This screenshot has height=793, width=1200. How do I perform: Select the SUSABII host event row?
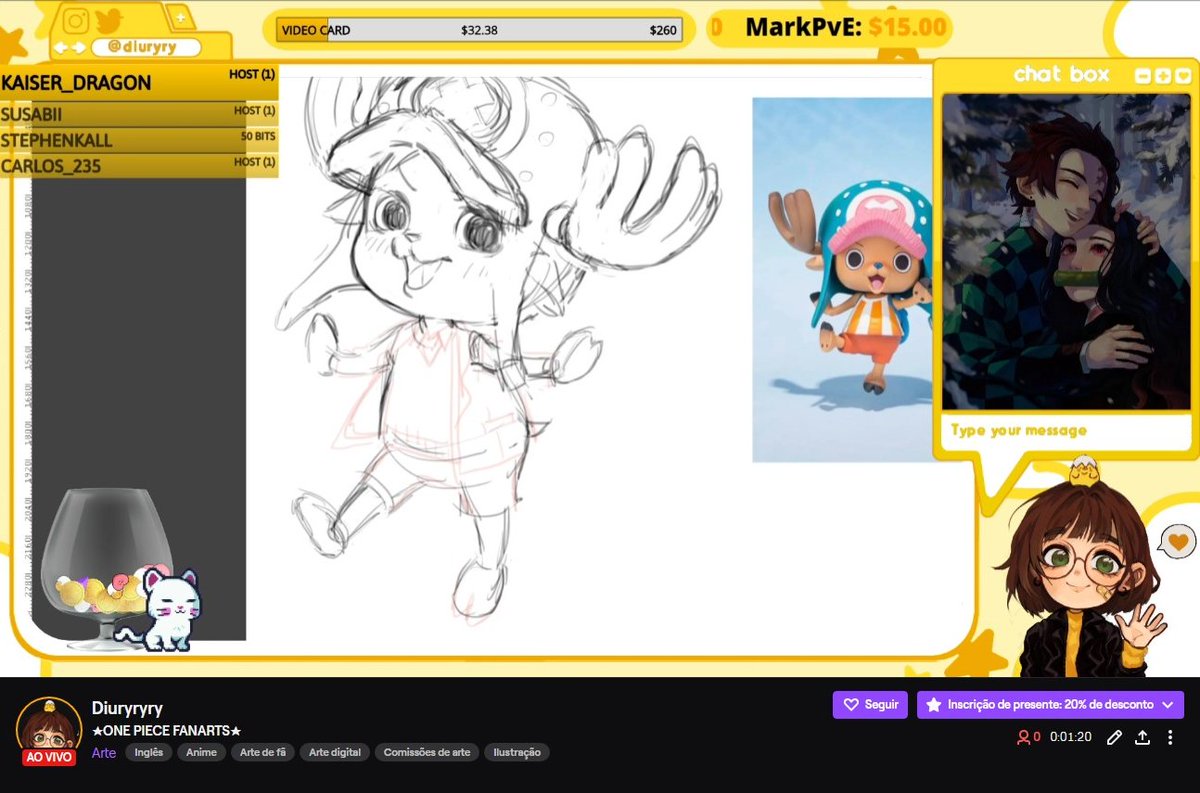[x=139, y=114]
